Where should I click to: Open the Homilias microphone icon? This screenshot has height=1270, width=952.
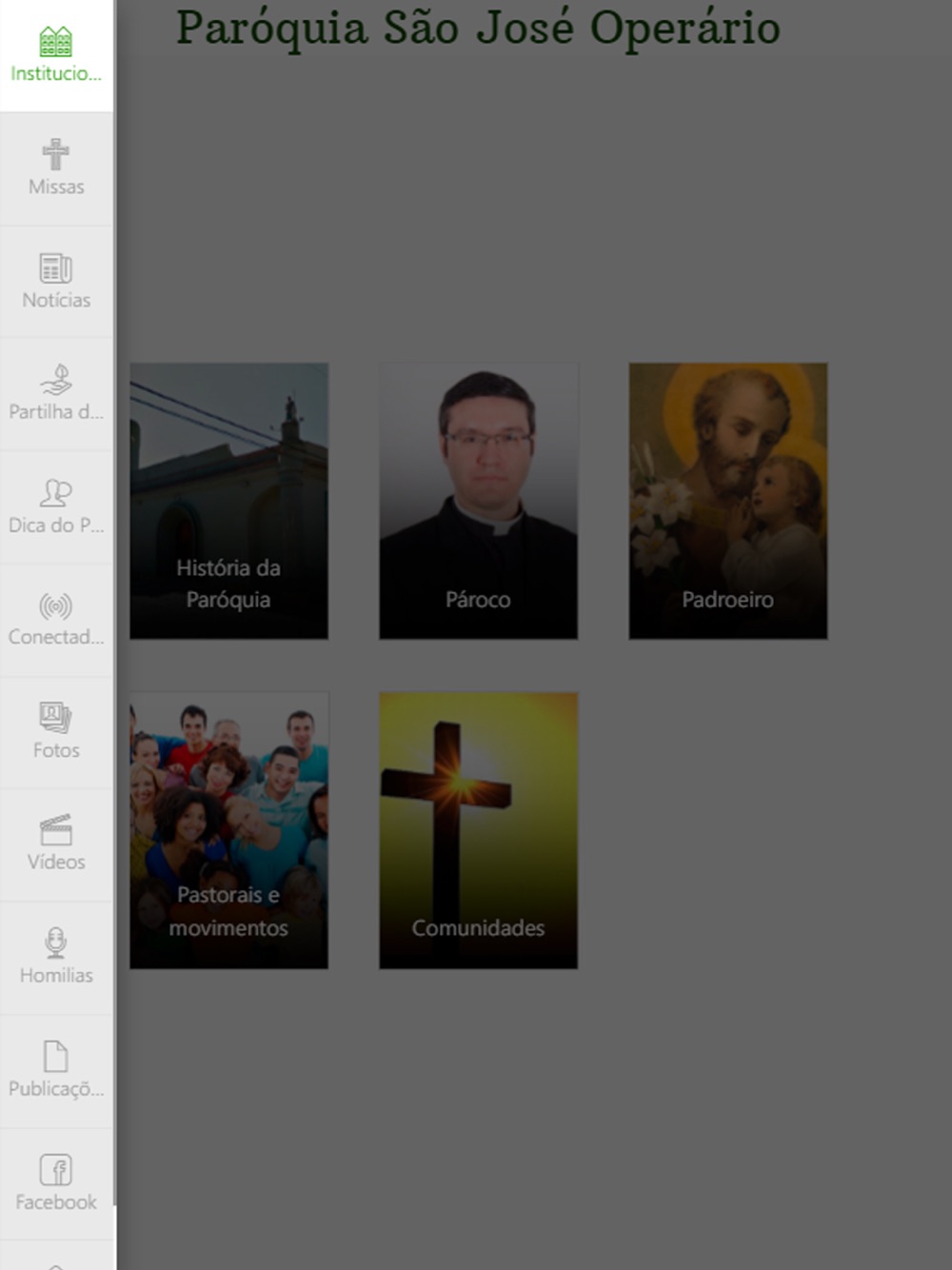click(55, 943)
